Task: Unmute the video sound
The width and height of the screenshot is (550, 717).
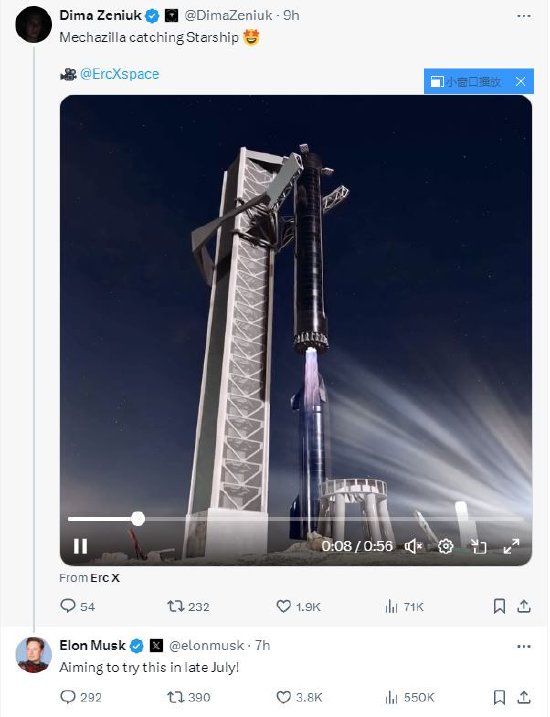Action: point(413,546)
